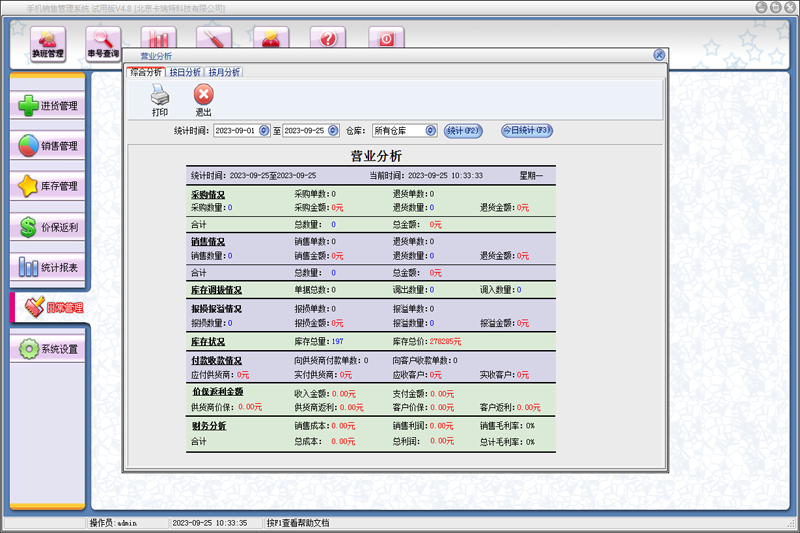800x533 pixels.
Task: Open 进货管理 in sidebar
Action: point(48,106)
